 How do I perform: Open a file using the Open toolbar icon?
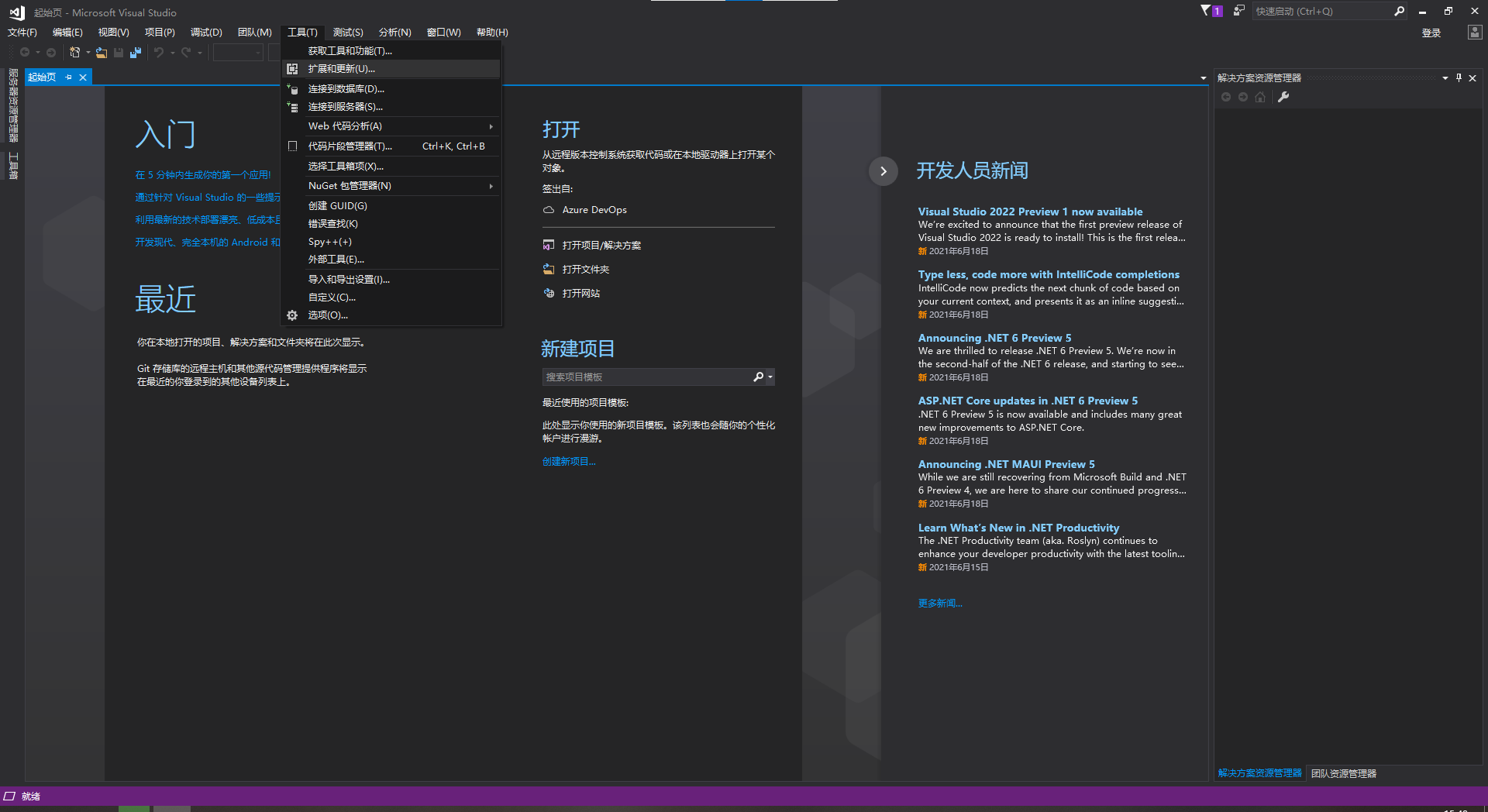pos(102,52)
